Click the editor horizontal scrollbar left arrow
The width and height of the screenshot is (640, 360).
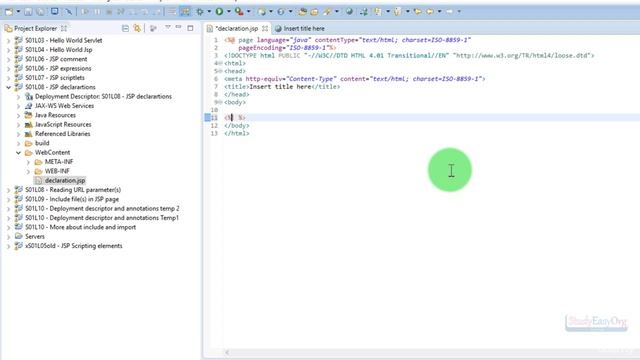point(227,352)
